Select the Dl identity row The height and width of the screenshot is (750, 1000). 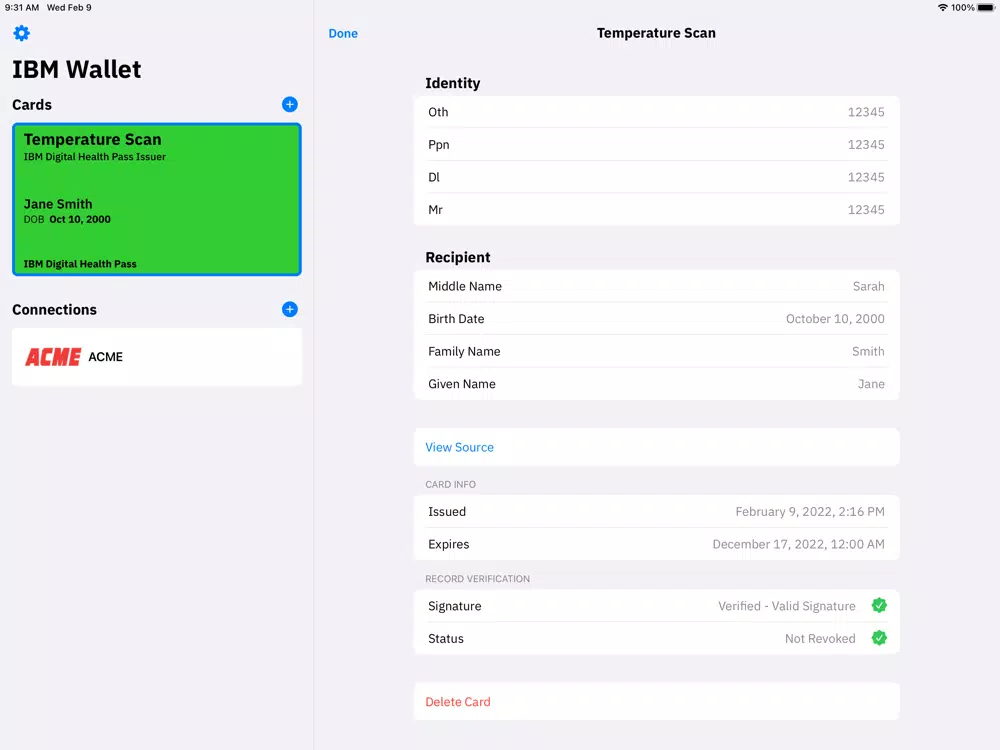656,177
